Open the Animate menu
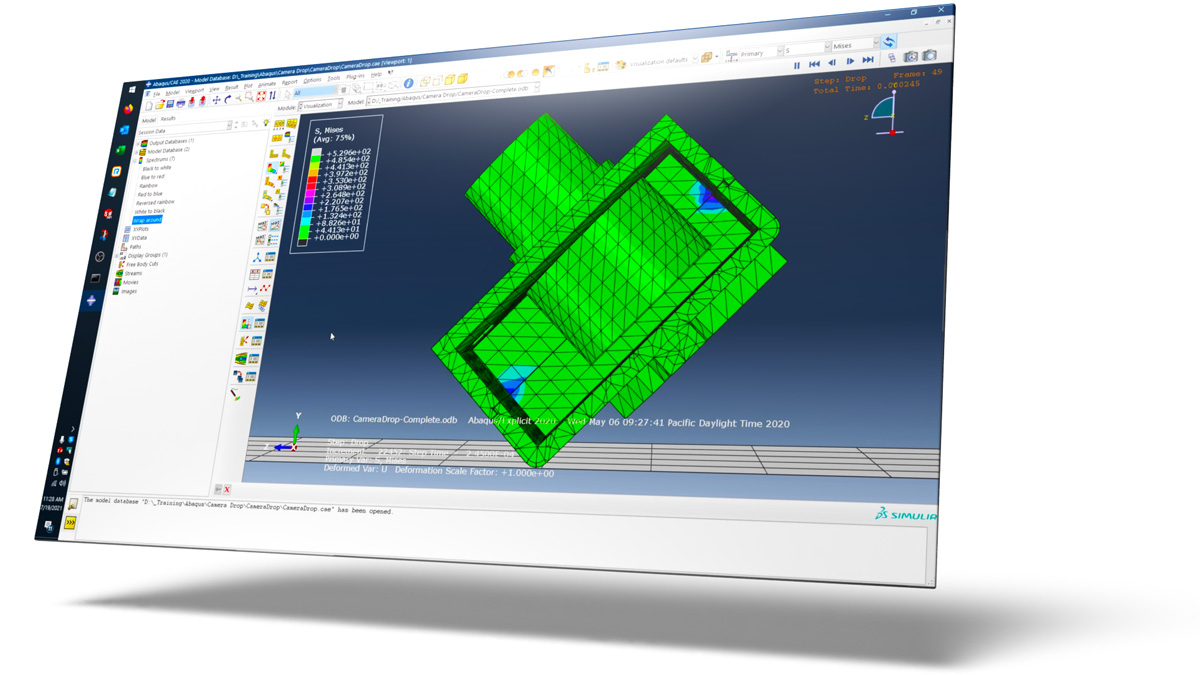Image resolution: width=1200 pixels, height=675 pixels. [x=266, y=85]
